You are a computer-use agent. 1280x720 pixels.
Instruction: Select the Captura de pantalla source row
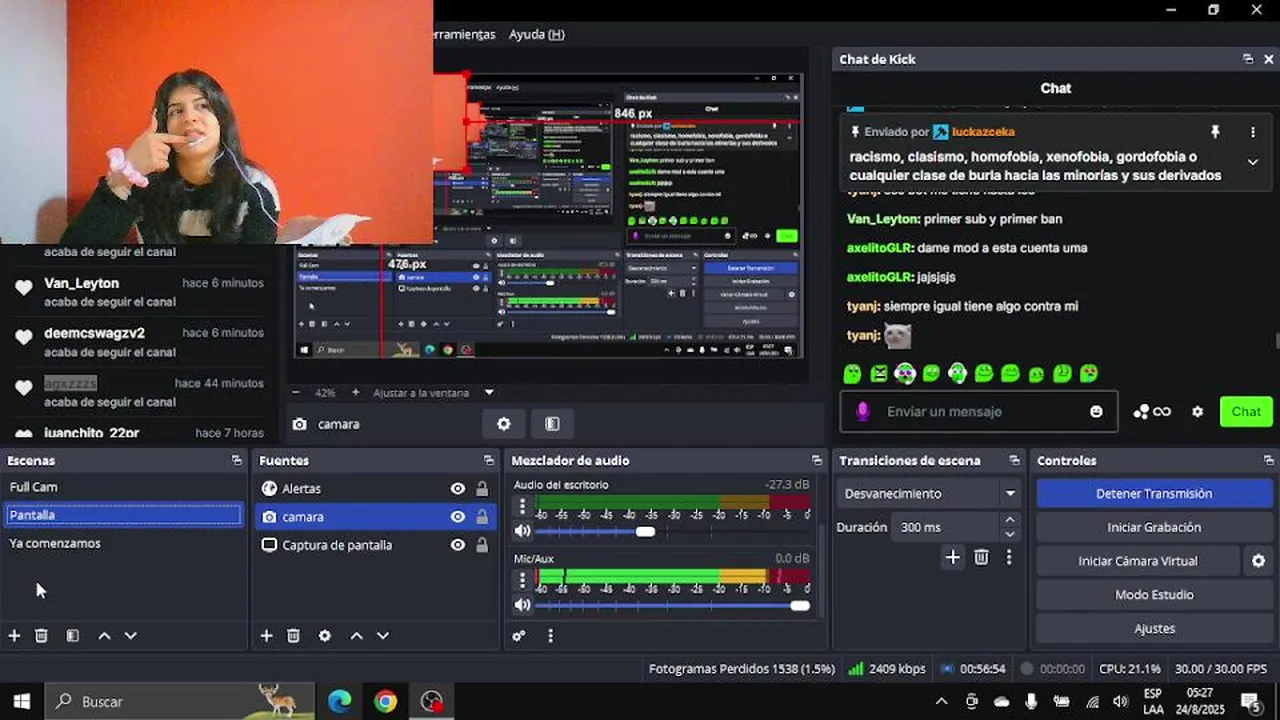(375, 545)
